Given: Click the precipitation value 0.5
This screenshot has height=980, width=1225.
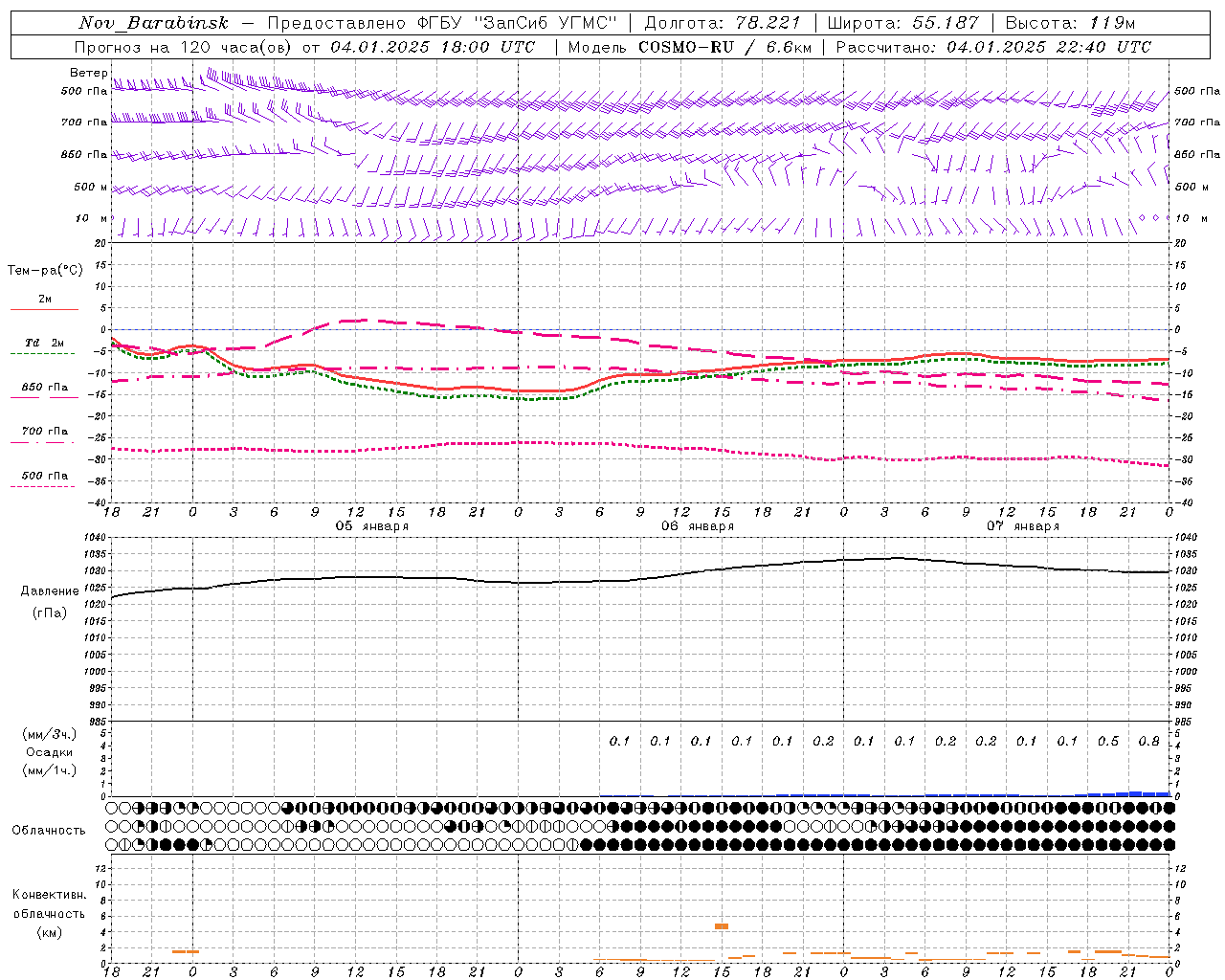Looking at the screenshot, I should coord(1108,741).
